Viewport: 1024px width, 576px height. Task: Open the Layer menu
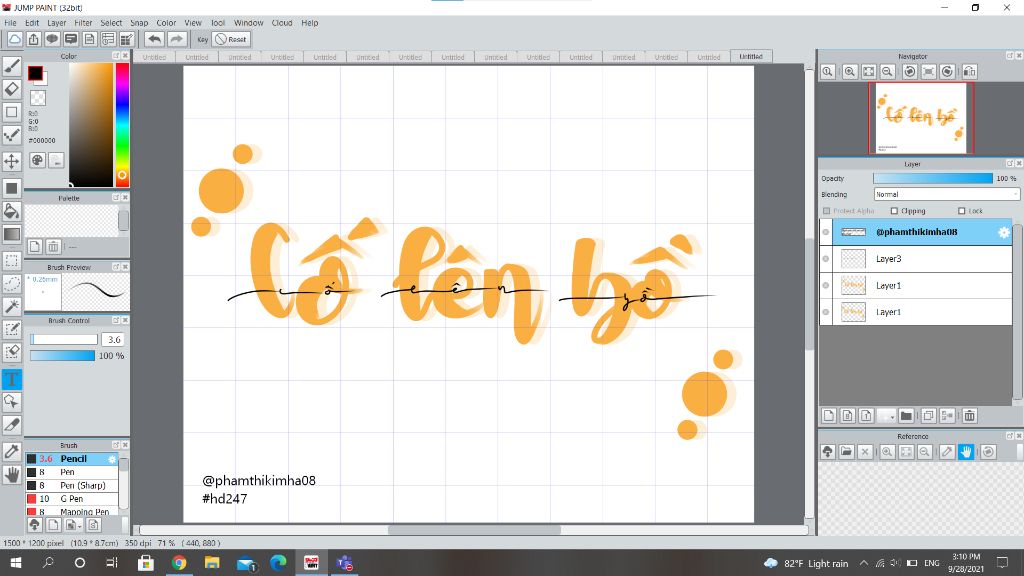(x=57, y=23)
